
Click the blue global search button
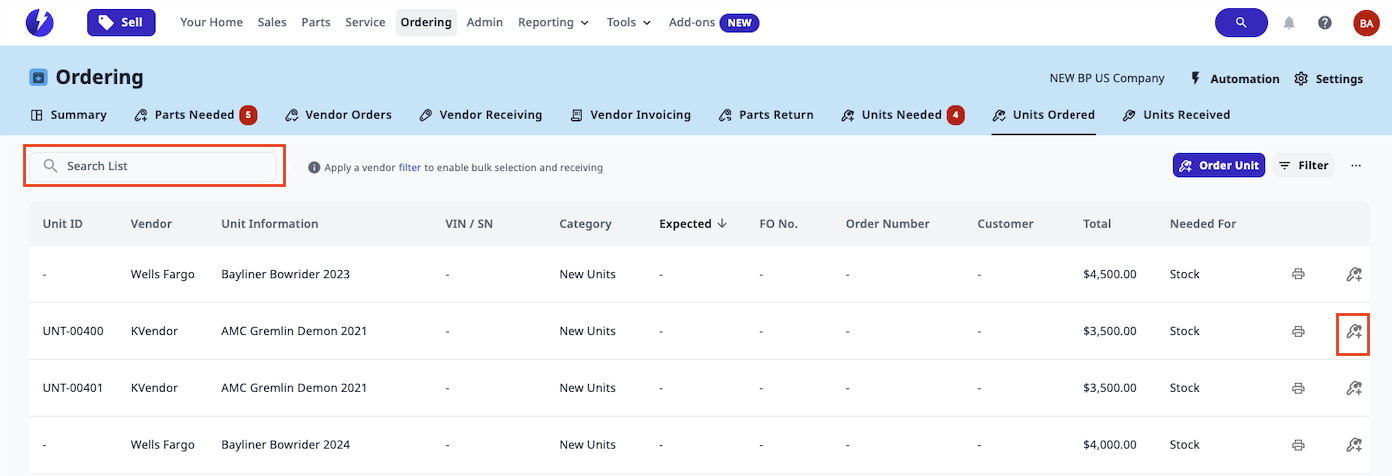pyautogui.click(x=1240, y=22)
